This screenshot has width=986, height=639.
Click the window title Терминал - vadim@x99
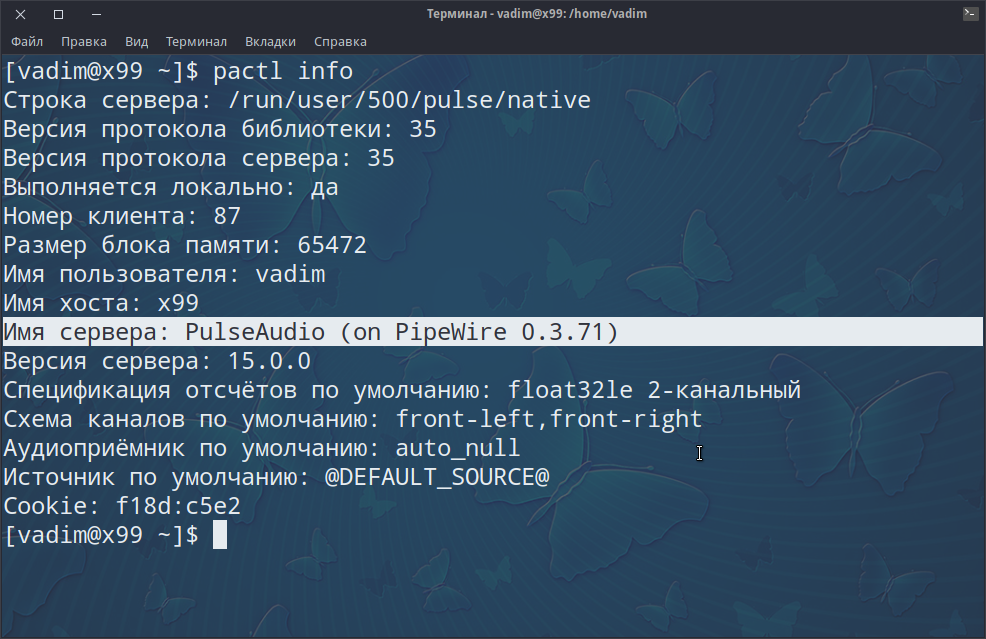pos(536,14)
